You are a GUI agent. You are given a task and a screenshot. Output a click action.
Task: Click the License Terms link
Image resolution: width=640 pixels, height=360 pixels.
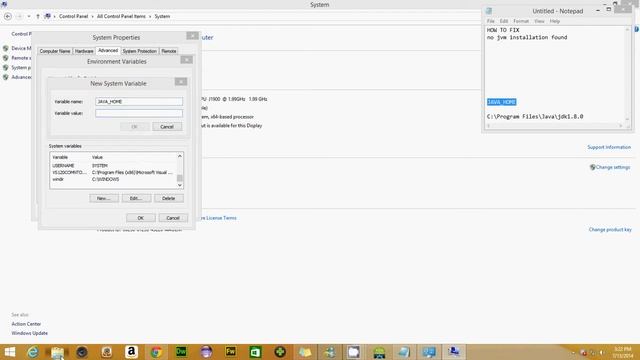(221, 218)
